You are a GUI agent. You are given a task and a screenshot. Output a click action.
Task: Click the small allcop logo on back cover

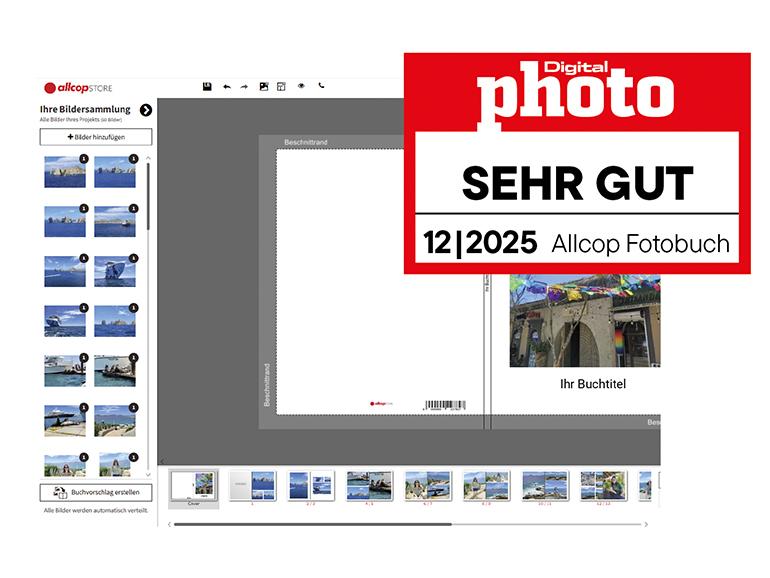point(381,404)
